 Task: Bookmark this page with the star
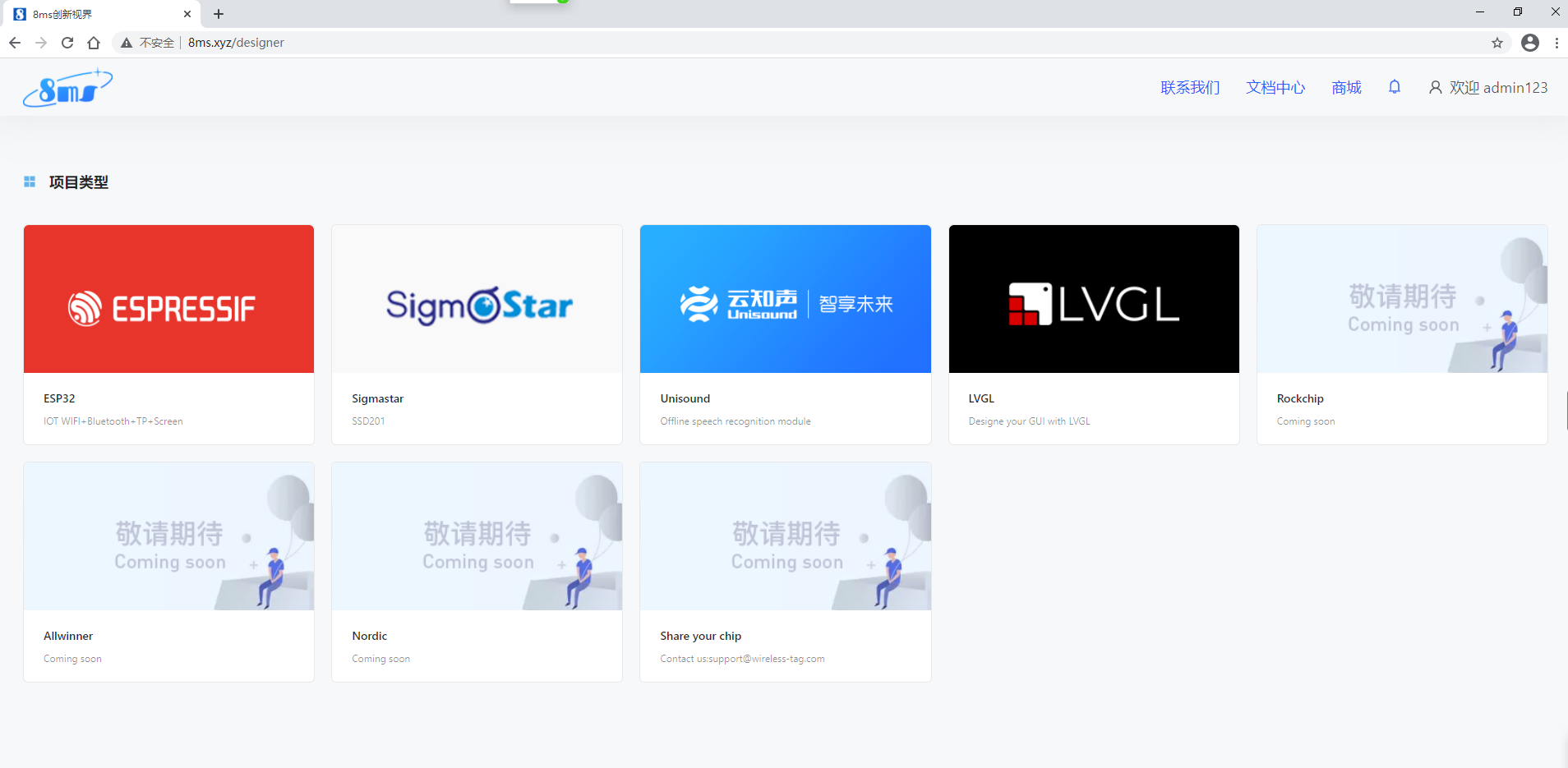pyautogui.click(x=1497, y=43)
